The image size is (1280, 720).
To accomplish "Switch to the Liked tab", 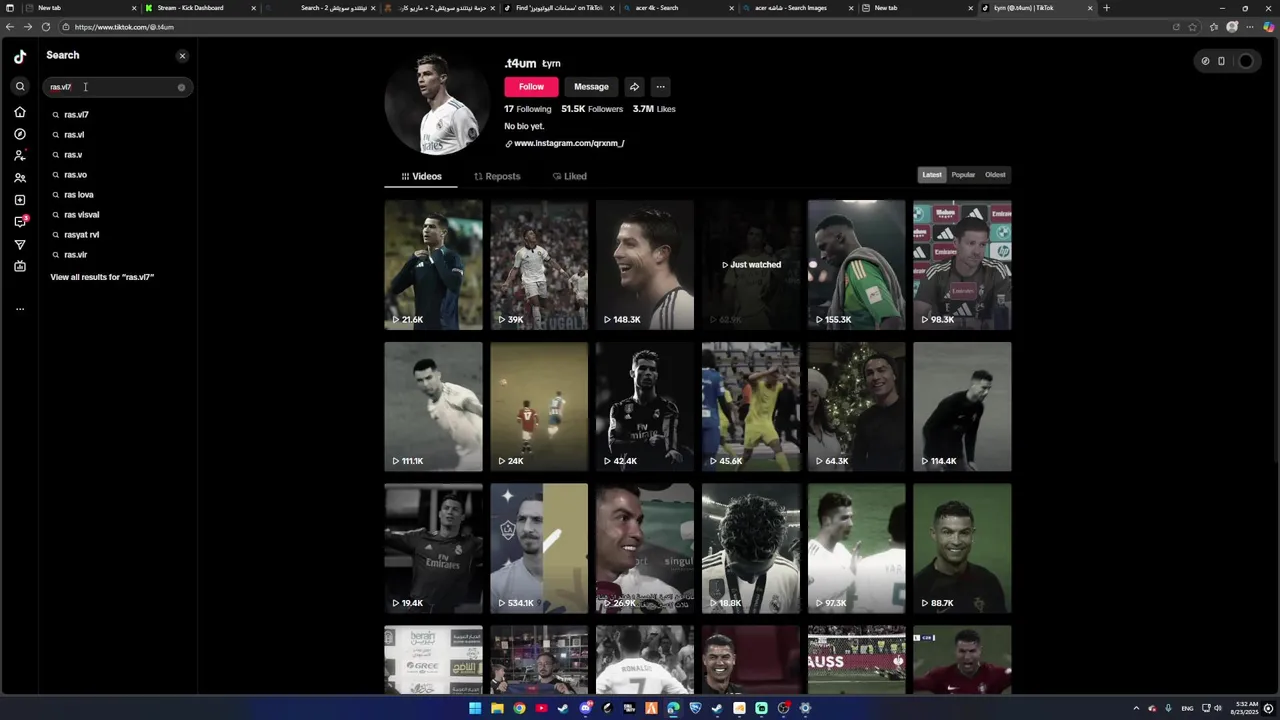I will coord(570,176).
